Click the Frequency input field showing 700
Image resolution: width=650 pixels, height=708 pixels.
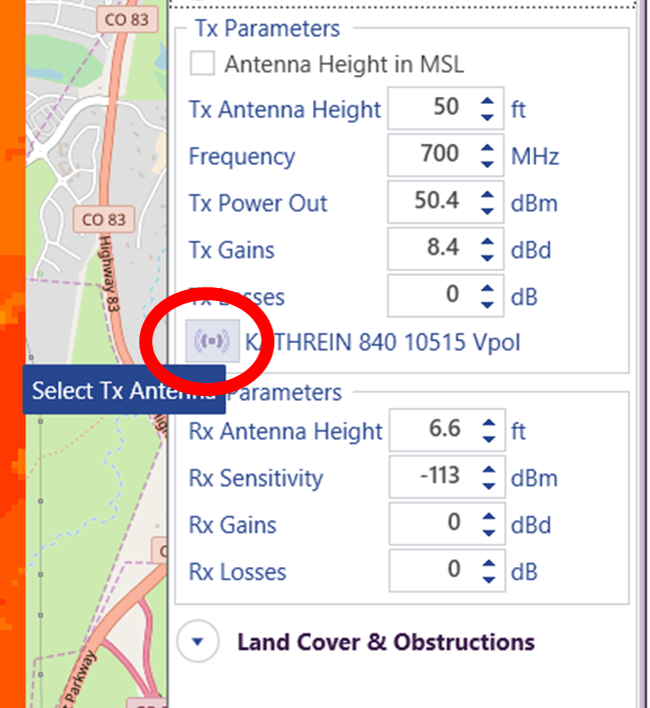click(x=432, y=156)
